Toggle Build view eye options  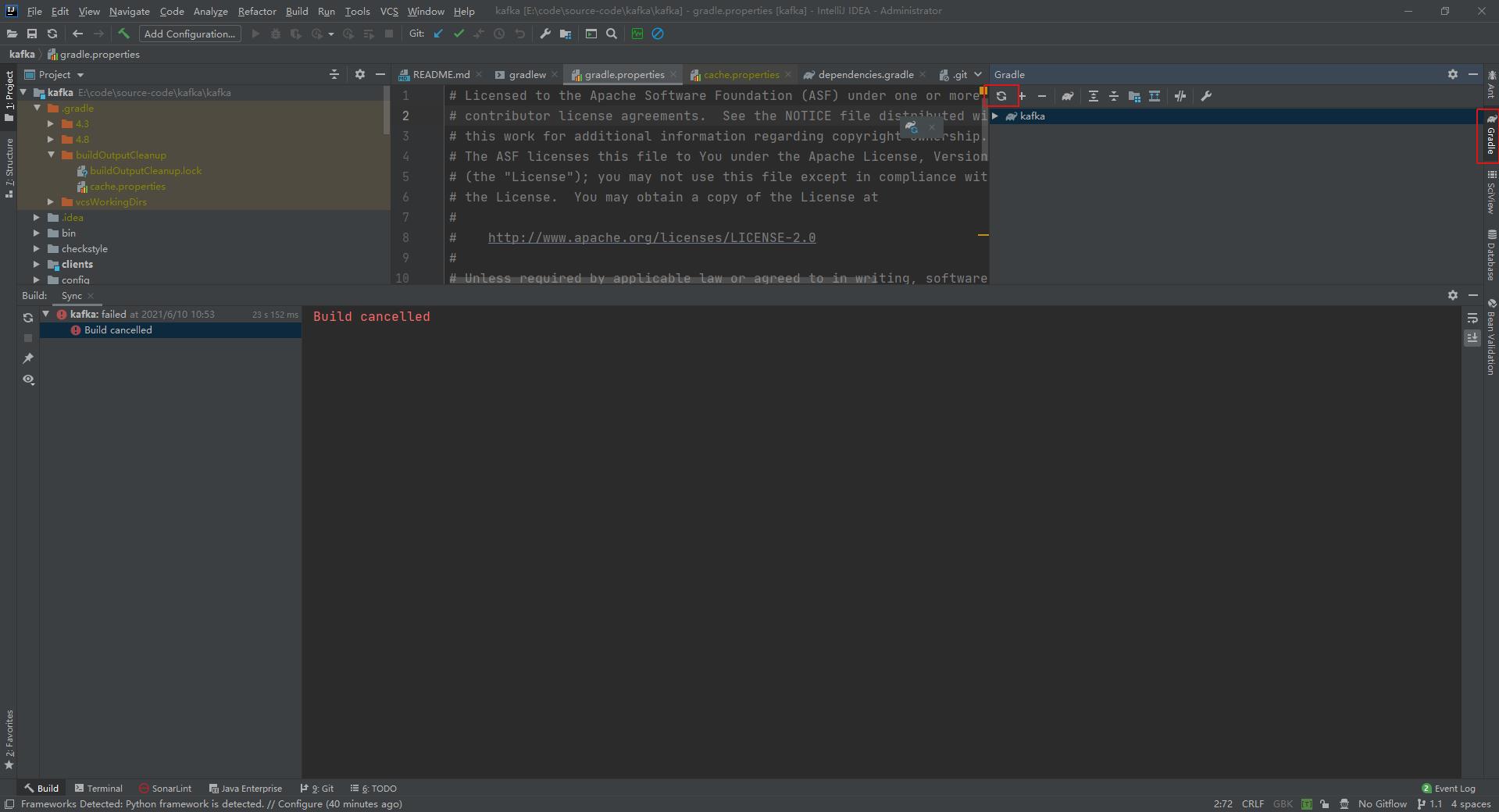click(x=28, y=379)
